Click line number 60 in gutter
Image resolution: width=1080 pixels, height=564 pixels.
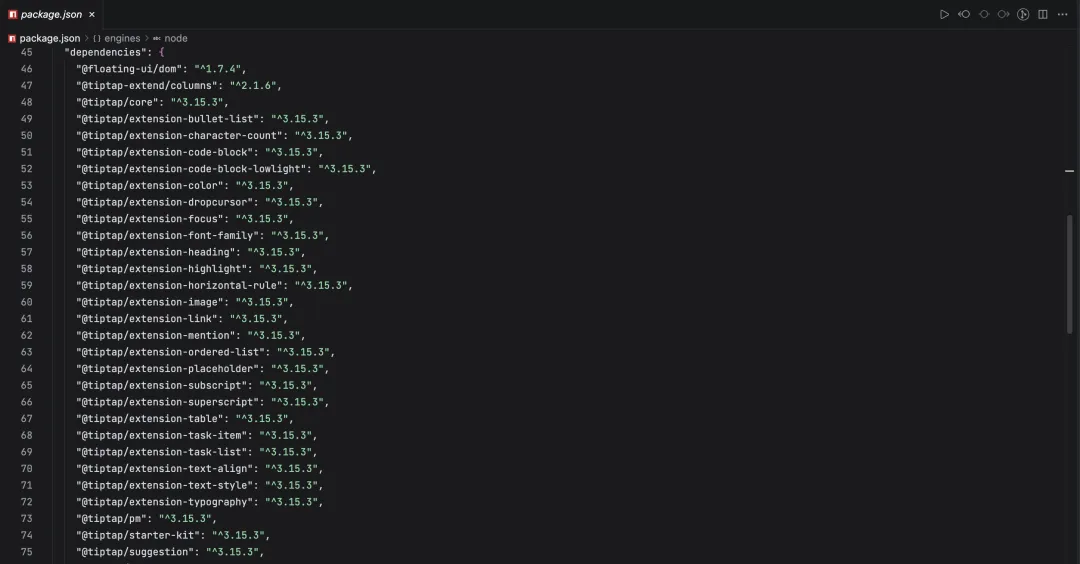click(x=26, y=302)
